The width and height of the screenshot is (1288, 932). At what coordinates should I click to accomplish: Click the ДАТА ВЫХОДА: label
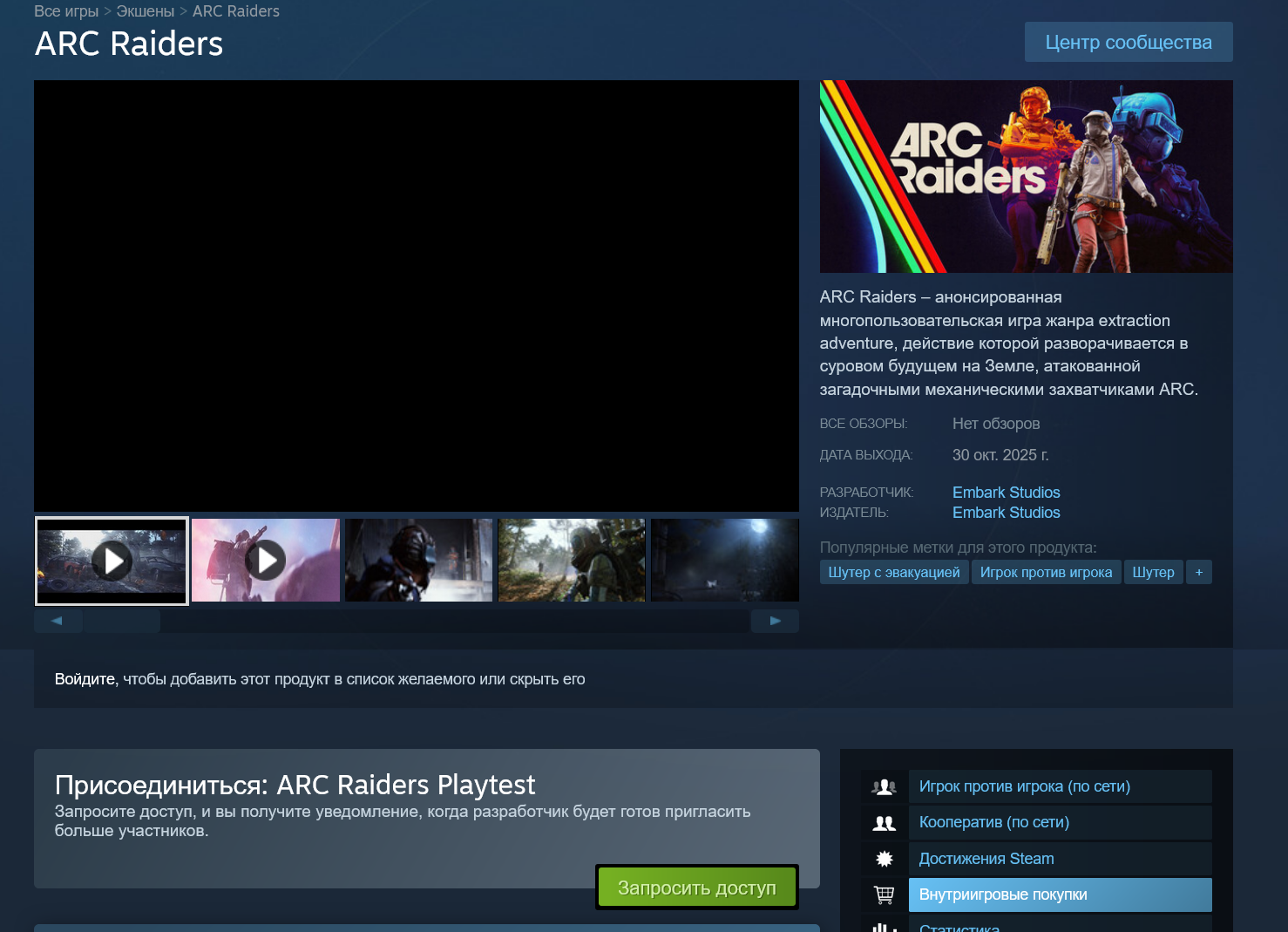866,455
